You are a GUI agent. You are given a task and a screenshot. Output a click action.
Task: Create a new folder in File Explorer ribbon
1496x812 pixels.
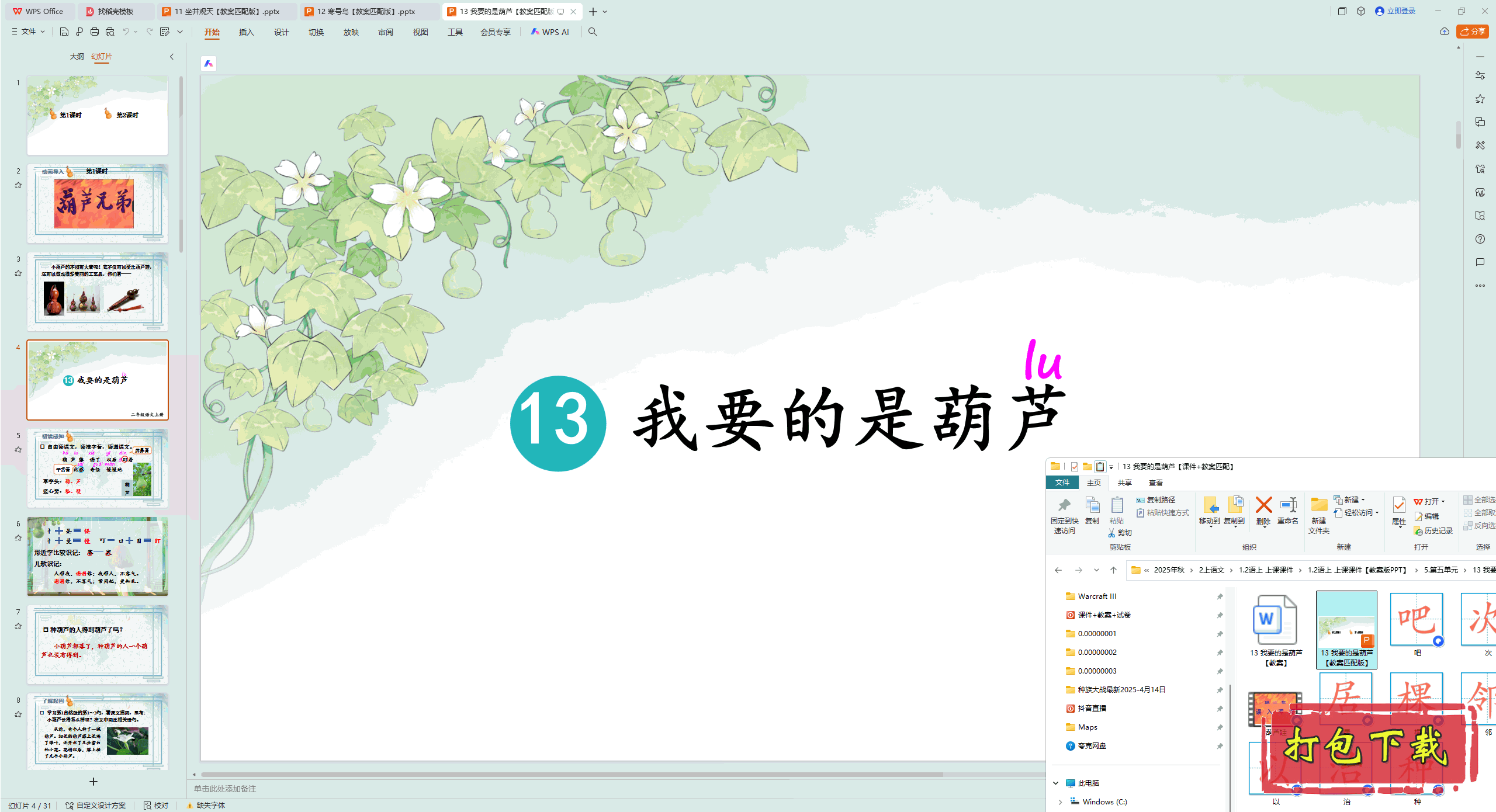click(1318, 514)
